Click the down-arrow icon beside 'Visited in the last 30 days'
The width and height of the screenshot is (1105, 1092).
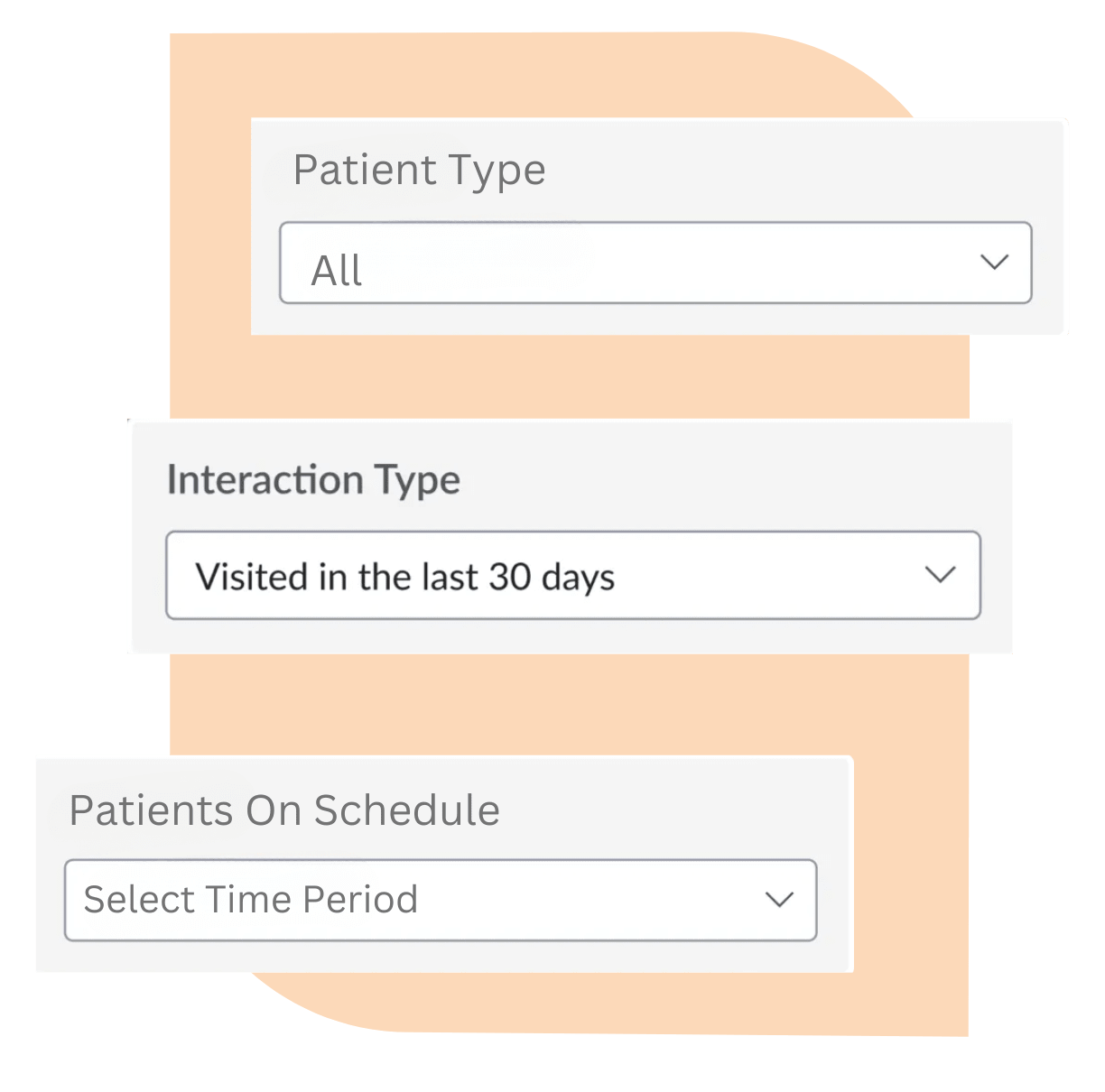[x=942, y=575]
